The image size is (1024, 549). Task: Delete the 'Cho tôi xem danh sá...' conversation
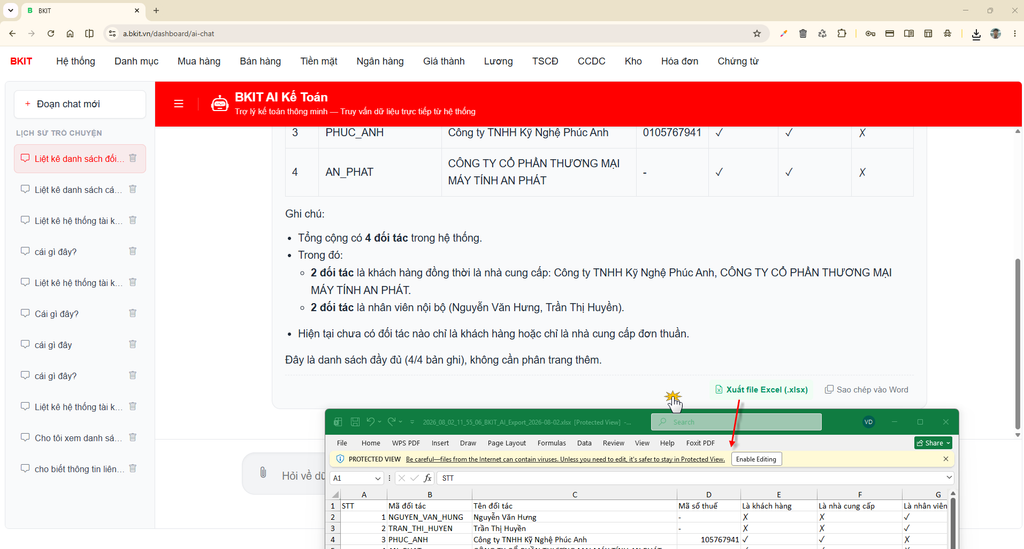[133, 437]
